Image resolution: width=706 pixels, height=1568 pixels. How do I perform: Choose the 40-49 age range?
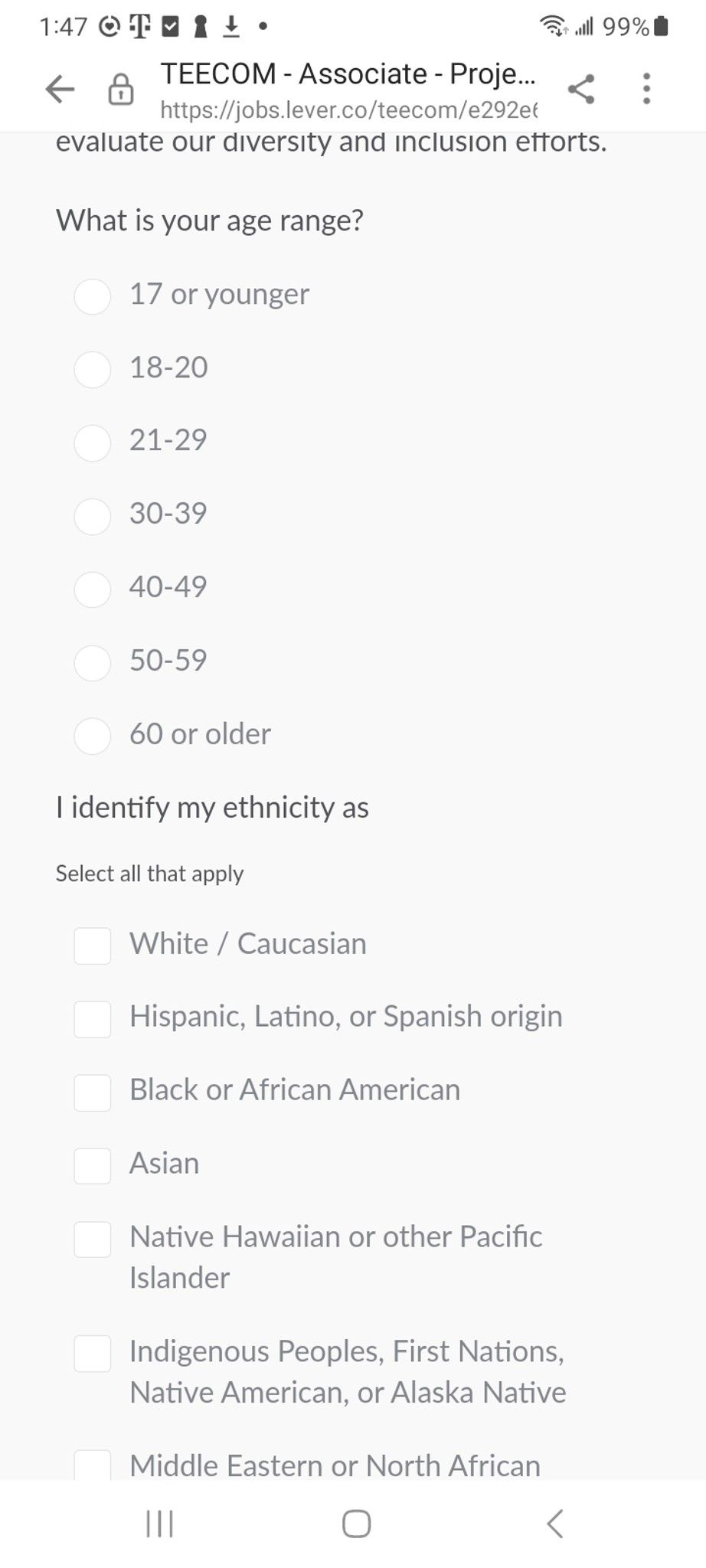pyautogui.click(x=93, y=589)
